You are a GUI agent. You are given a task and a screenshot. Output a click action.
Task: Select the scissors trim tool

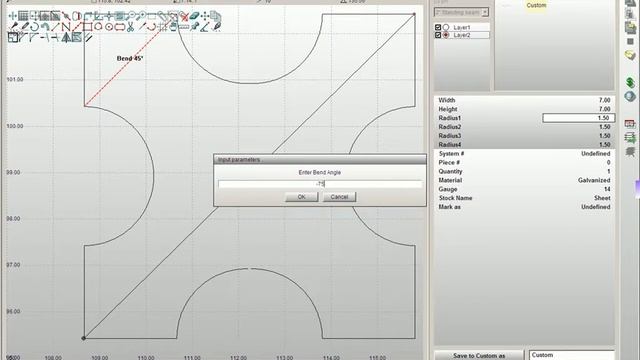click(x=130, y=27)
